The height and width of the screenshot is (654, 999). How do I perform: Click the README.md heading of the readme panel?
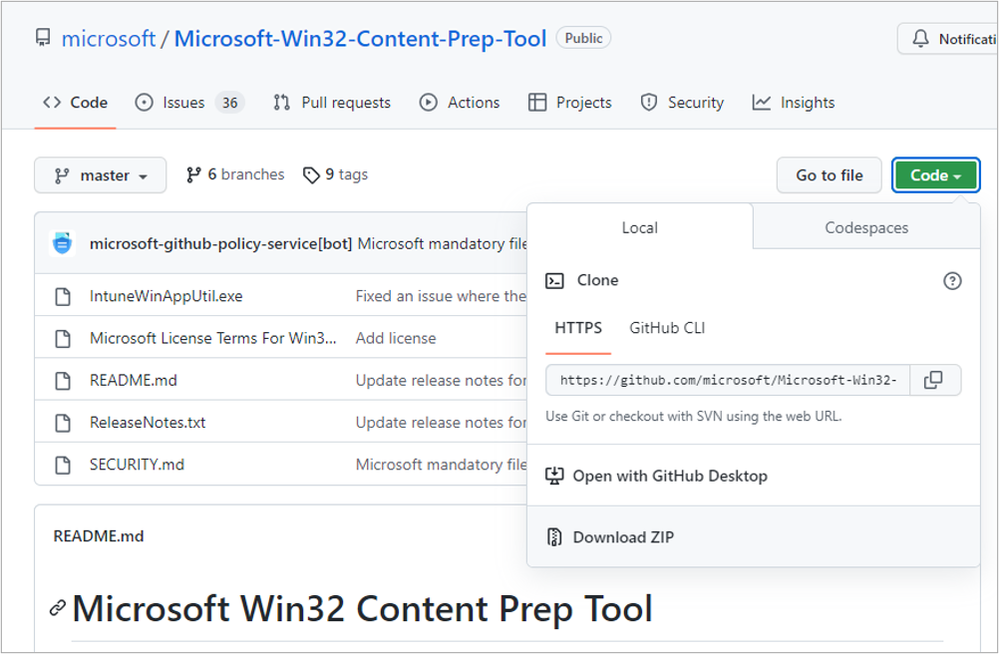pos(98,536)
